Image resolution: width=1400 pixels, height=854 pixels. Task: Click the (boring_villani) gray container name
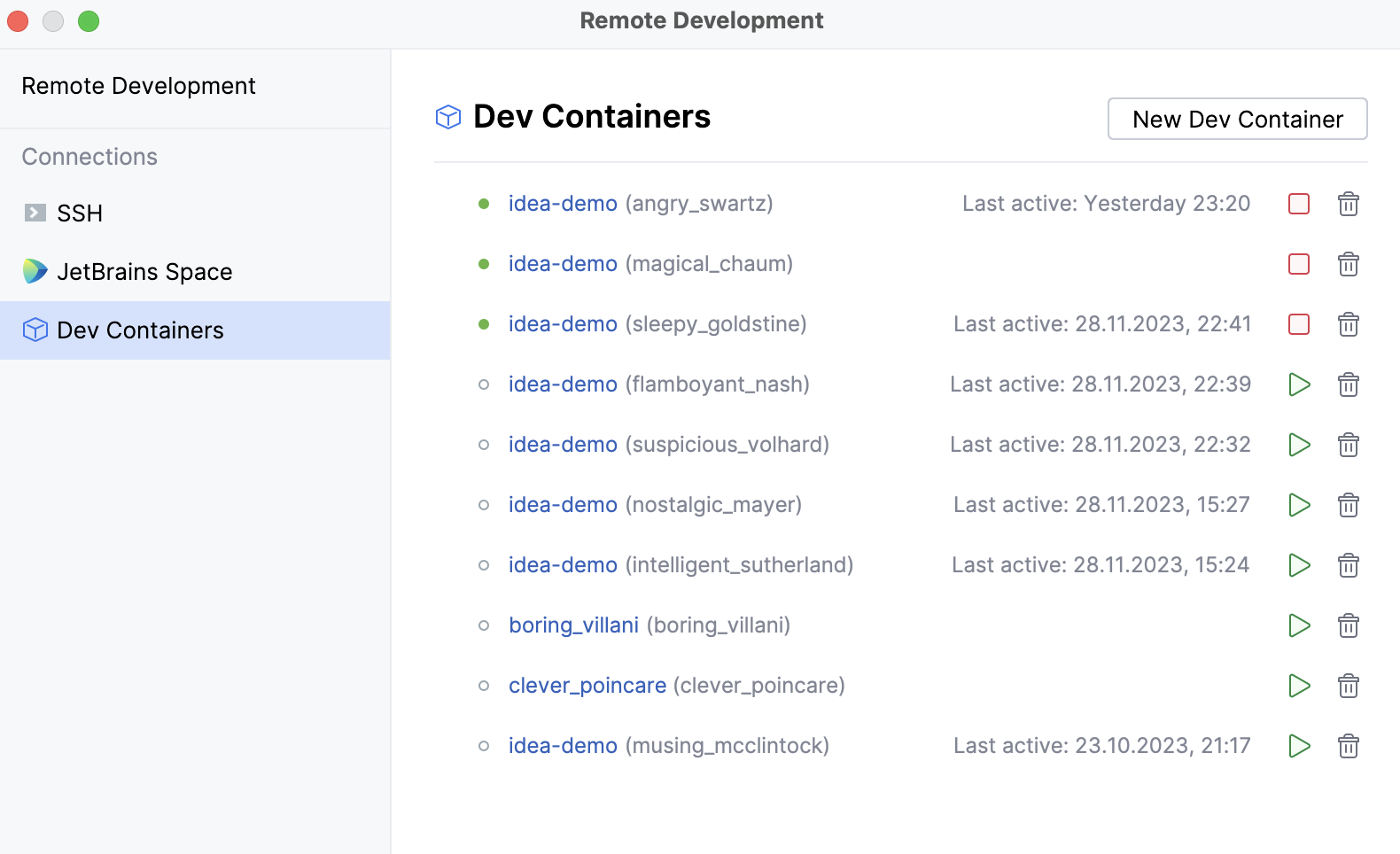pos(719,625)
